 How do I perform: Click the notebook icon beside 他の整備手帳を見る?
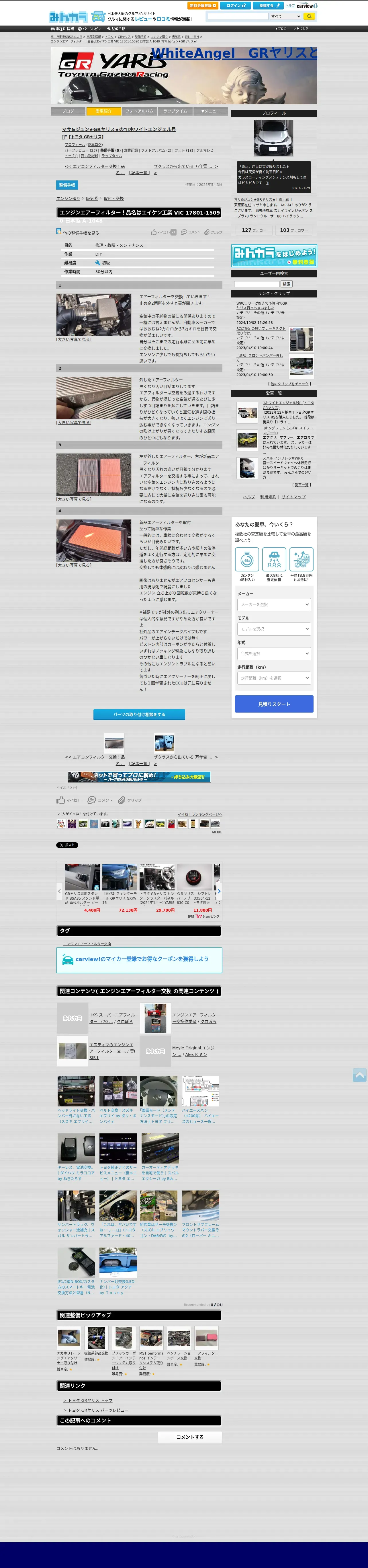click(59, 231)
